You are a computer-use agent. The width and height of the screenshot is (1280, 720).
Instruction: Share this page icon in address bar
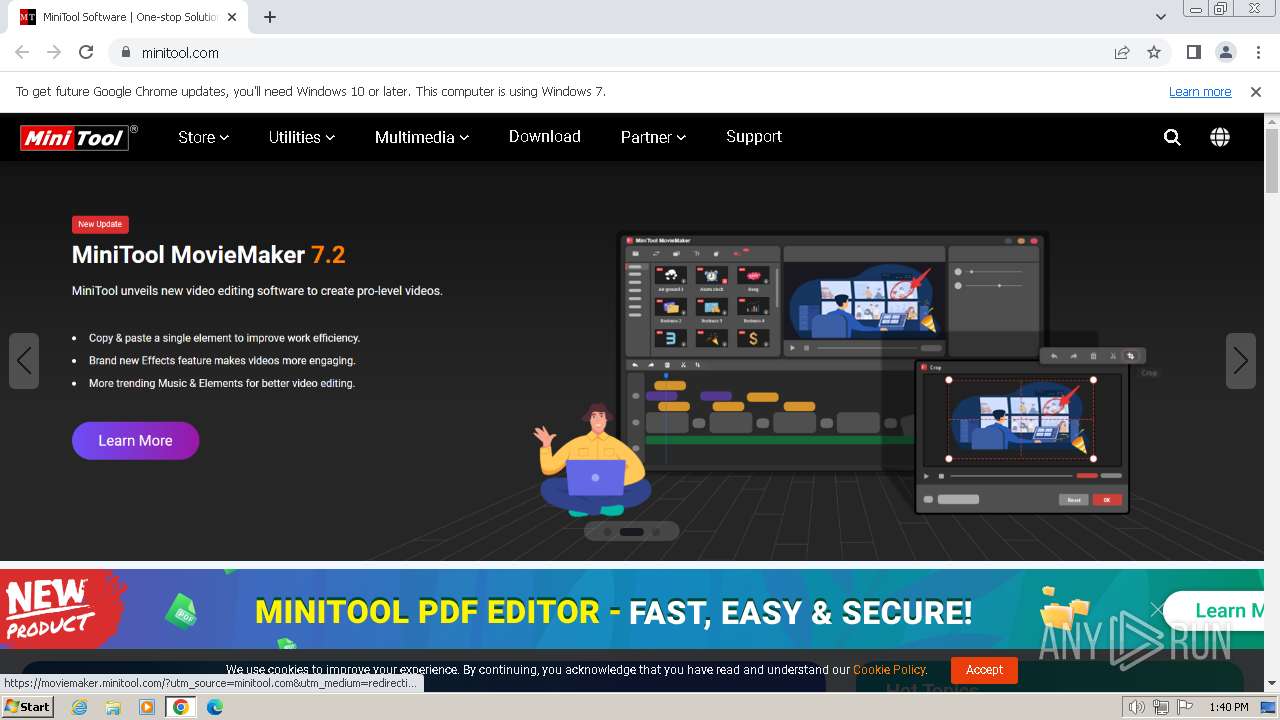coord(1122,52)
